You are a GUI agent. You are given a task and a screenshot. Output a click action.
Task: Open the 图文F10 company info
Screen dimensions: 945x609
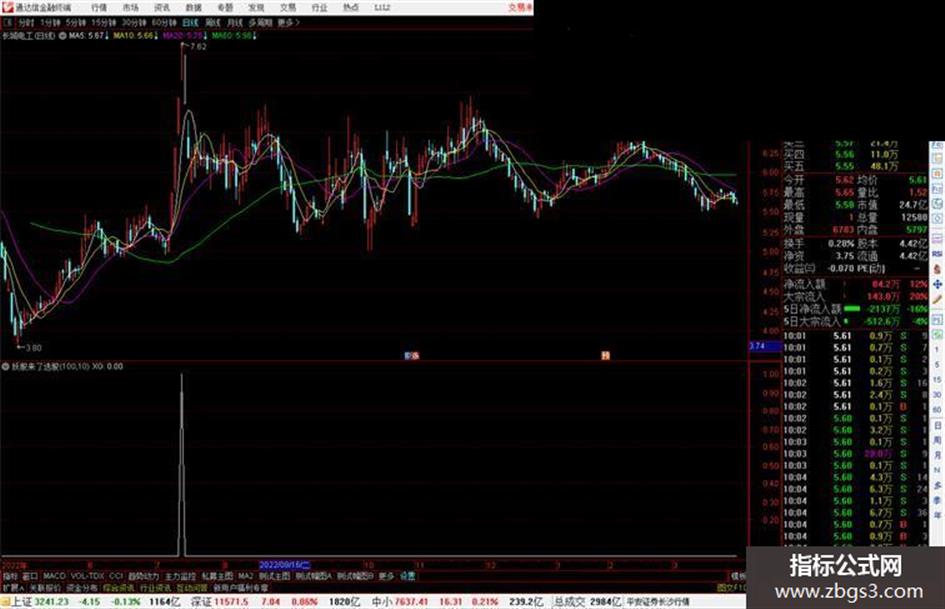(732, 587)
